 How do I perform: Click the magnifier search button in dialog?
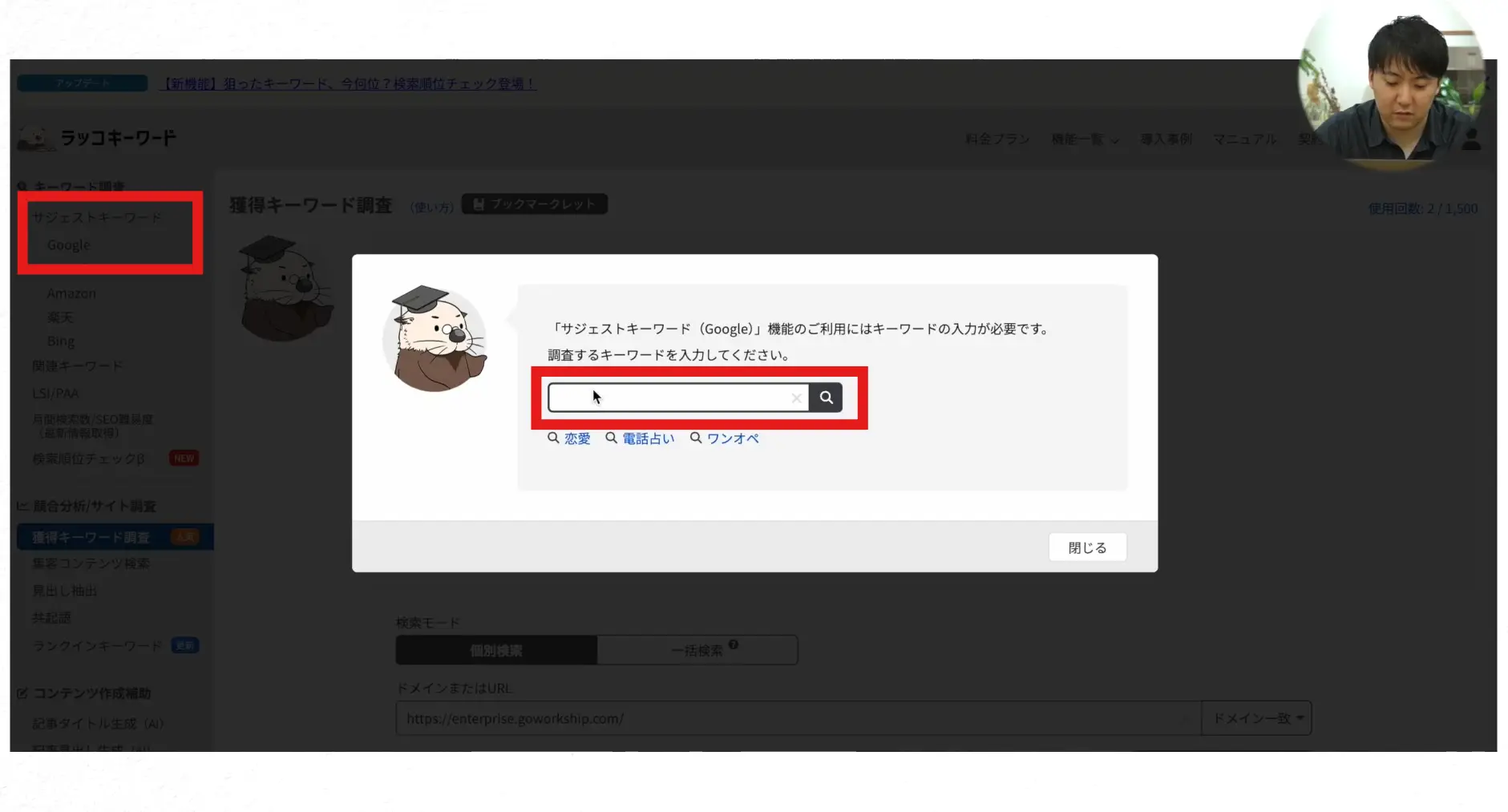826,398
